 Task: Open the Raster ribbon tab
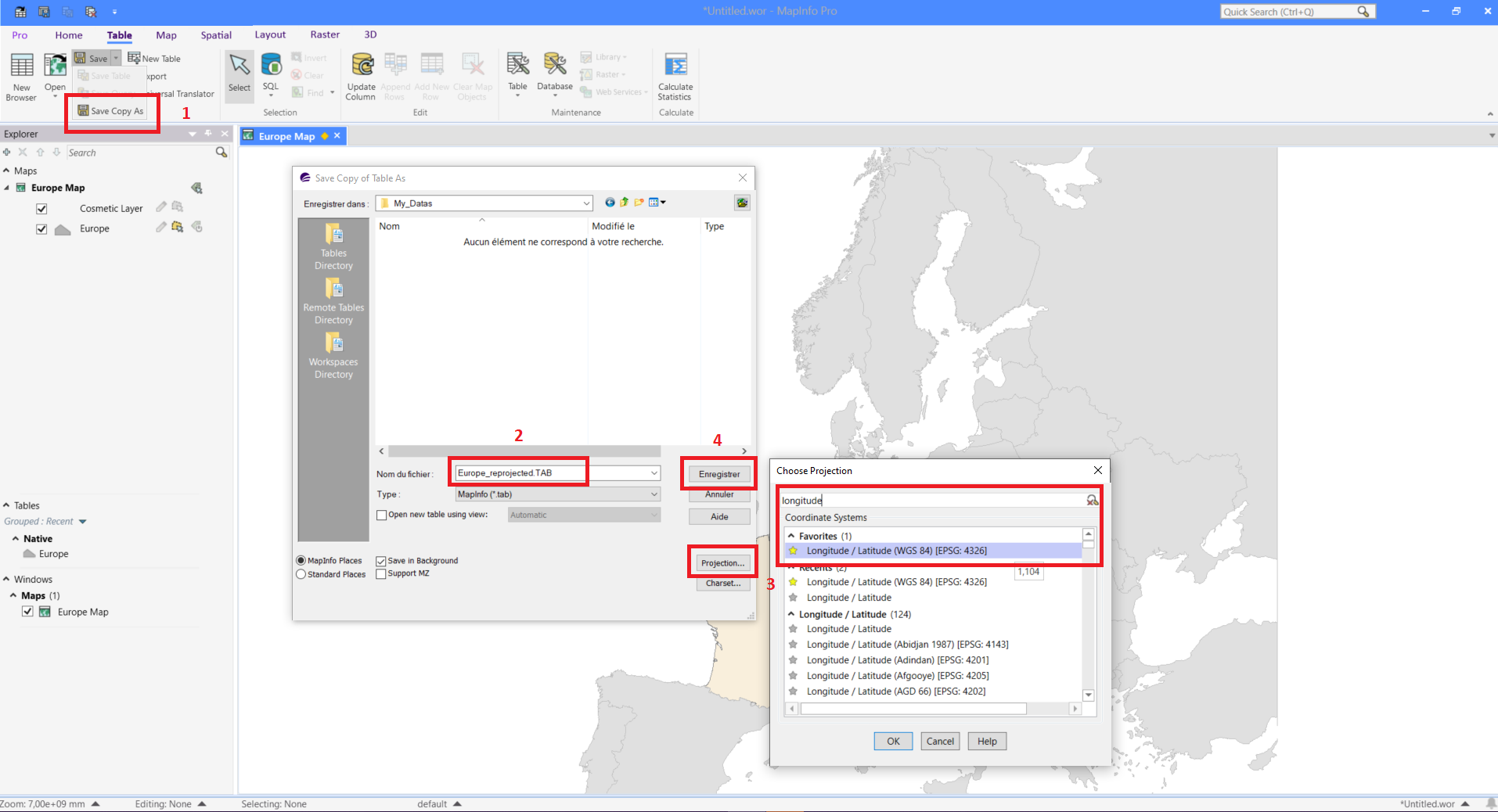tap(325, 34)
